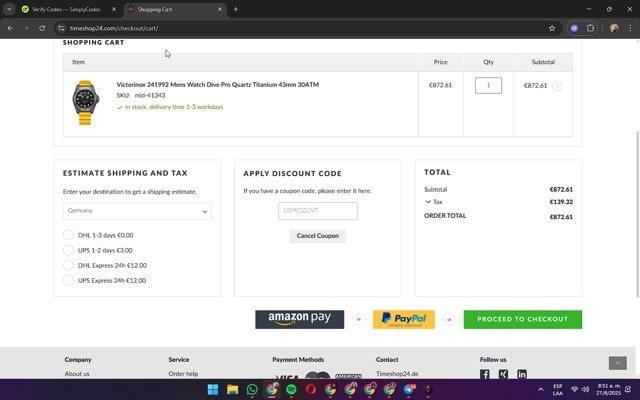Remove the Victorinox watch from cart
Viewport: 640px width, 400px height.
[557, 86]
